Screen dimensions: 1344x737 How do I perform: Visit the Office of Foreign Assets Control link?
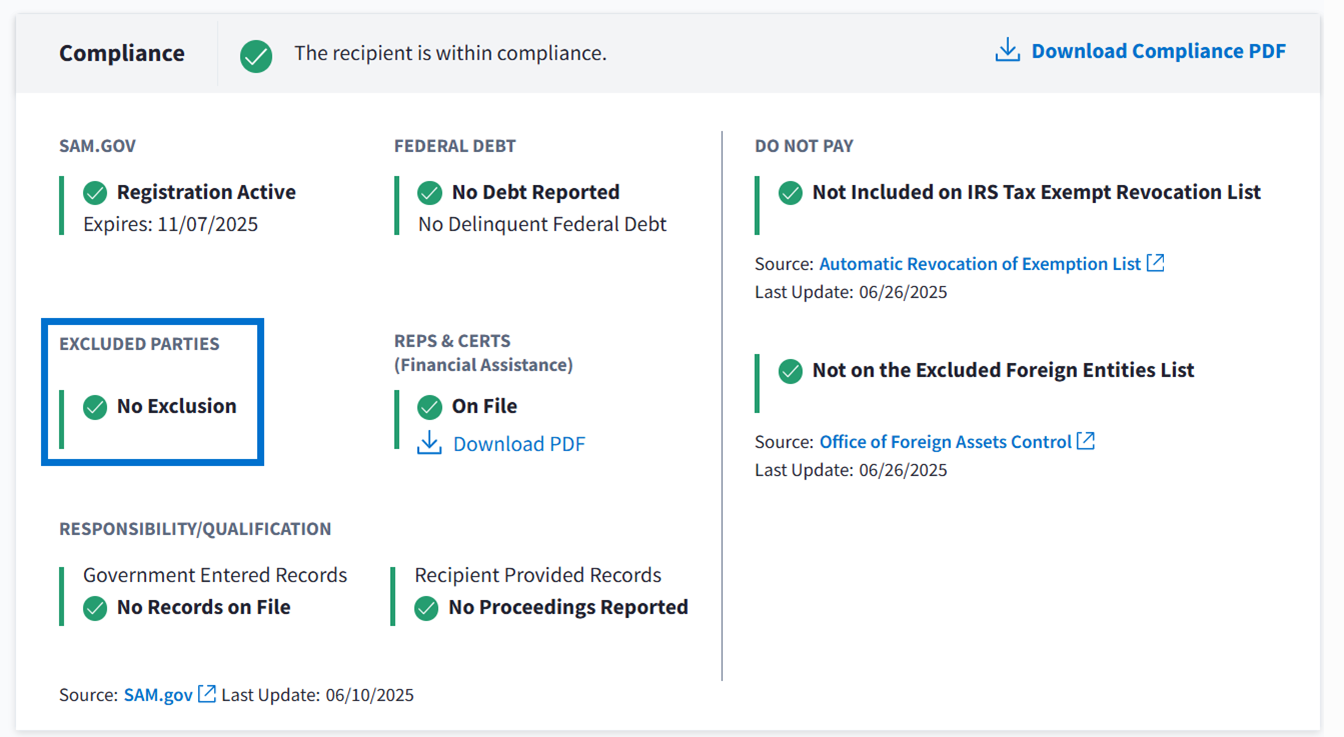point(945,442)
